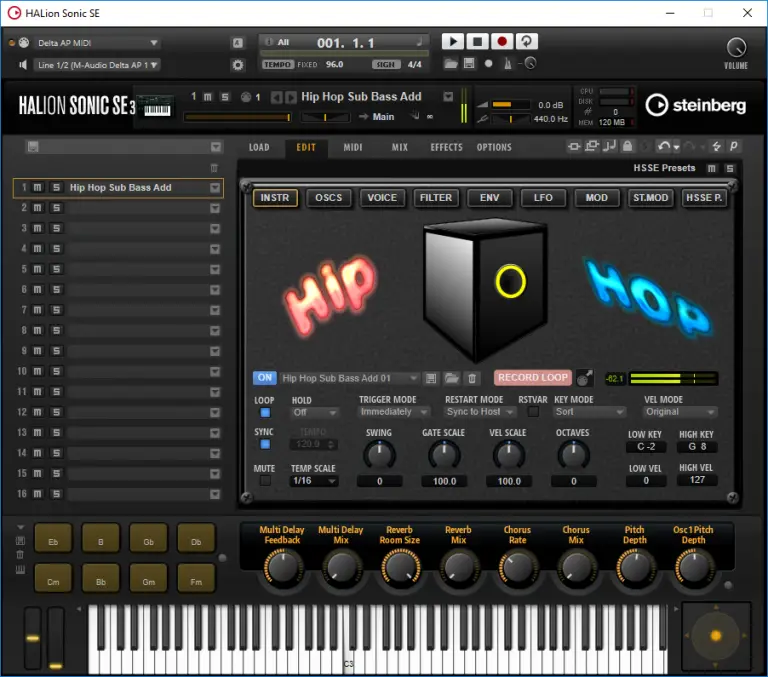The image size is (768, 677).
Task: Click the undo arrow in the toolbar
Action: pyautogui.click(x=664, y=146)
